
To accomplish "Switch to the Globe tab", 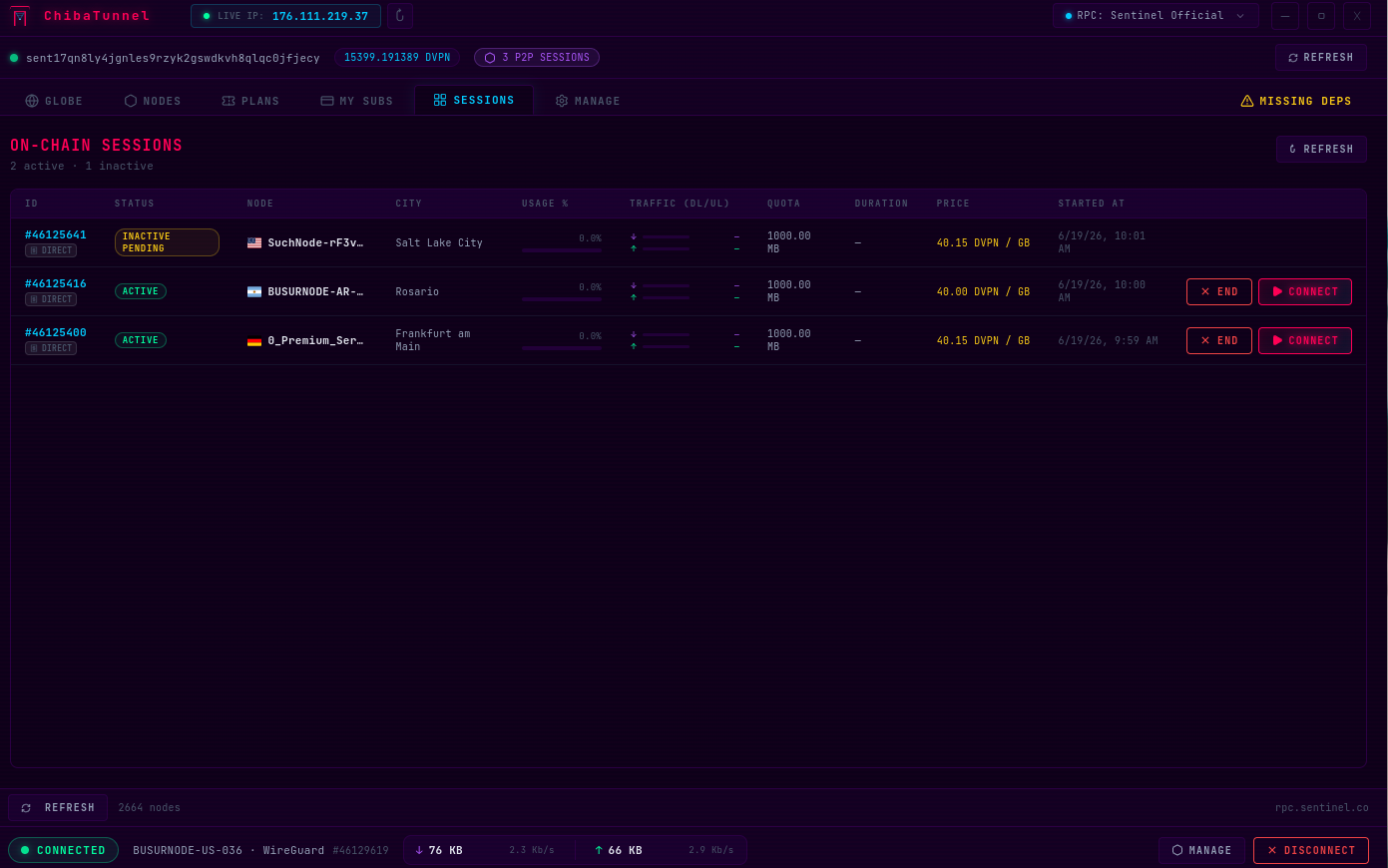I will click(54, 101).
